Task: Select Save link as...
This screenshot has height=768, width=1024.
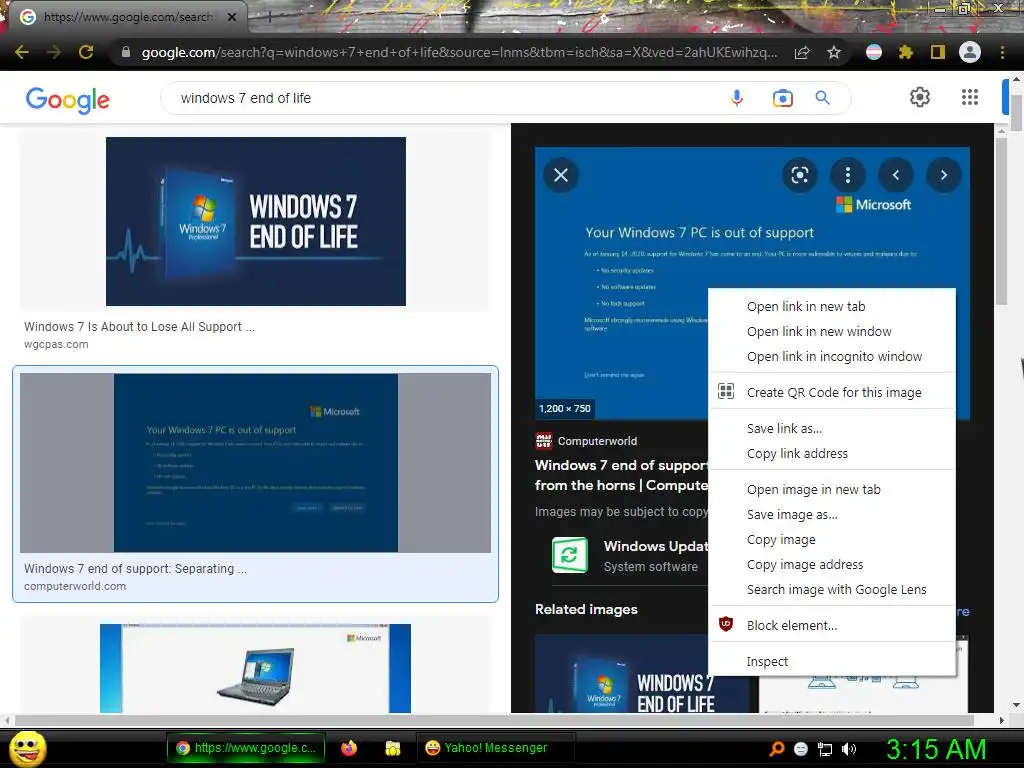Action: tap(831, 428)
